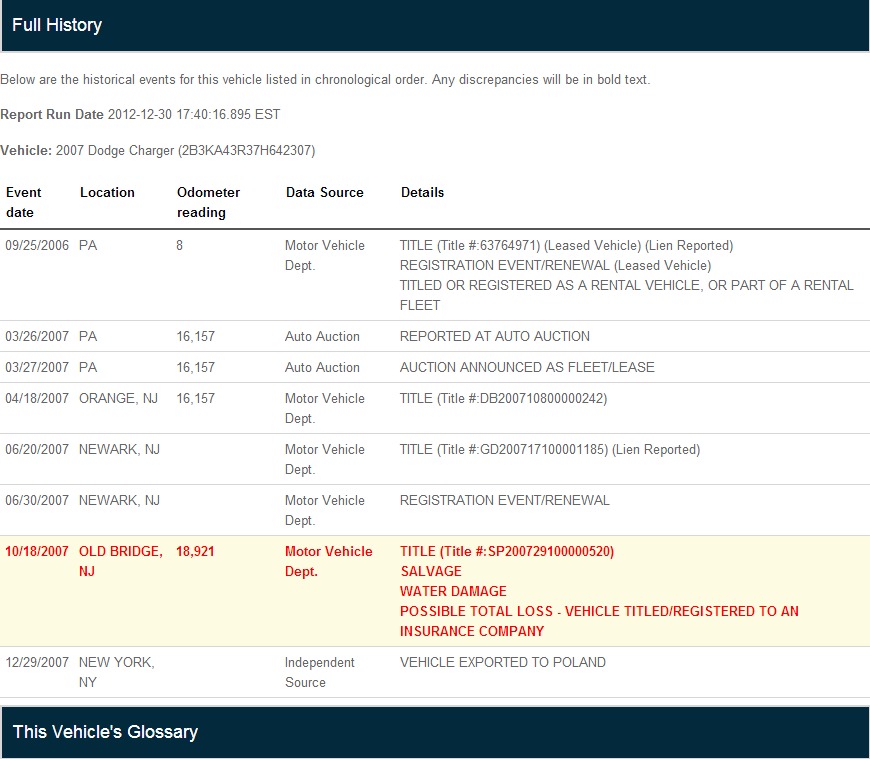Image resolution: width=870 pixels, height=759 pixels.
Task: Select VEHICLE EXPORTED TO POLAND entry
Action: tap(502, 662)
